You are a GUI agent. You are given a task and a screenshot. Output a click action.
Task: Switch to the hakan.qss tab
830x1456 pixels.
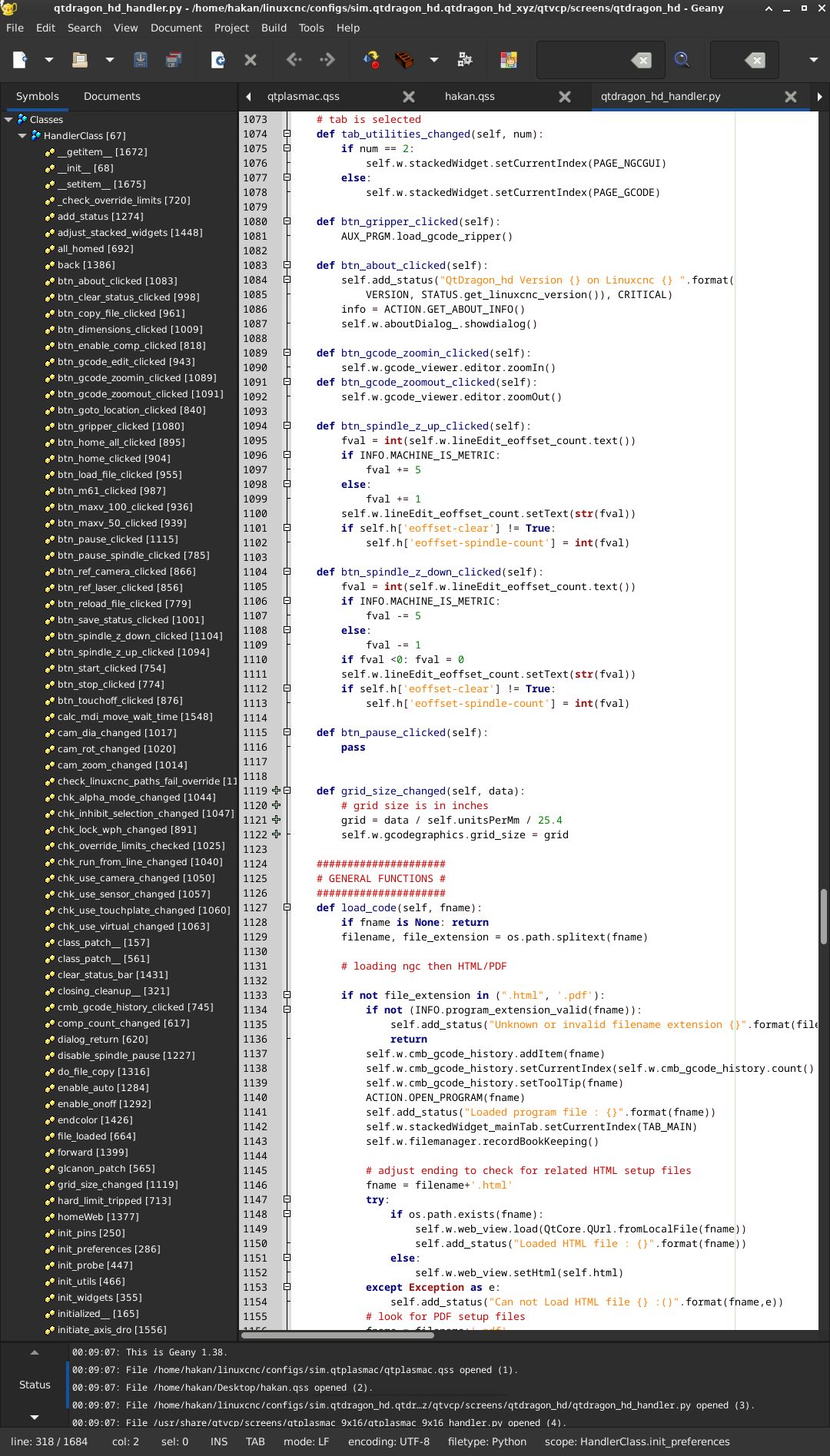(x=470, y=97)
